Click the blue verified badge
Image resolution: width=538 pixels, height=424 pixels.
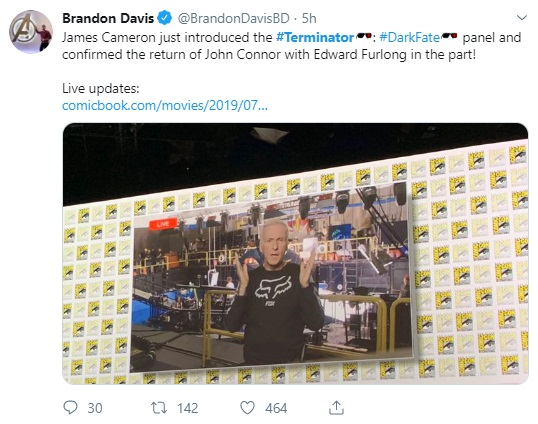[165, 18]
